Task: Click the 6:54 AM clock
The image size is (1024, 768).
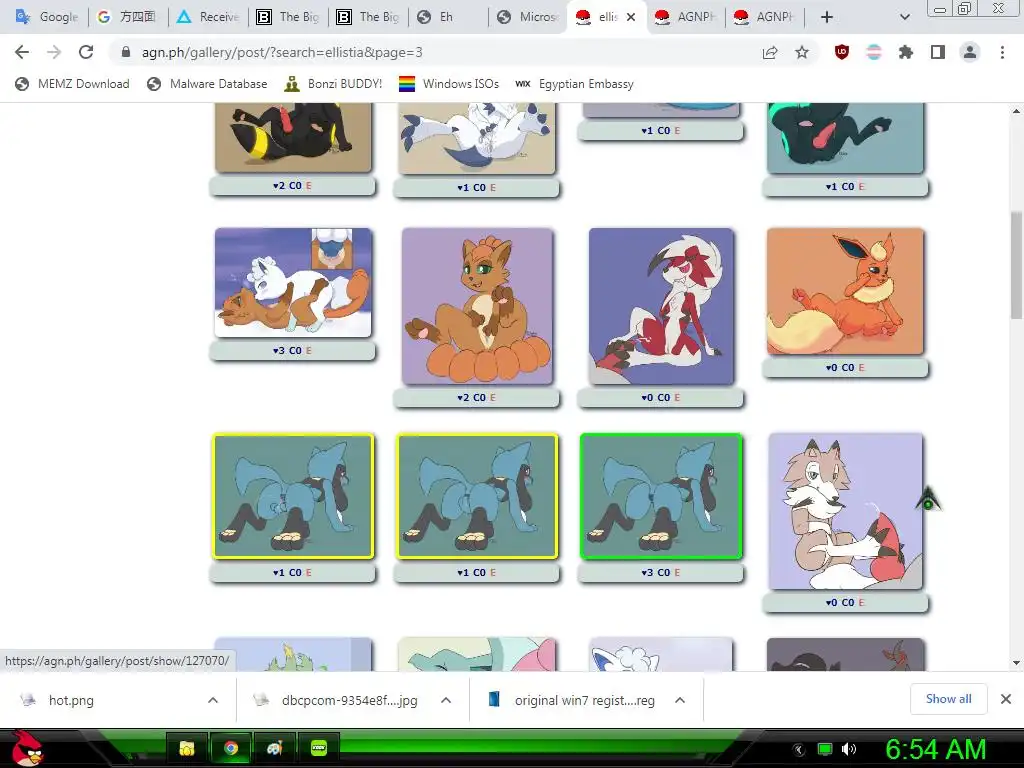Action: click(x=935, y=750)
